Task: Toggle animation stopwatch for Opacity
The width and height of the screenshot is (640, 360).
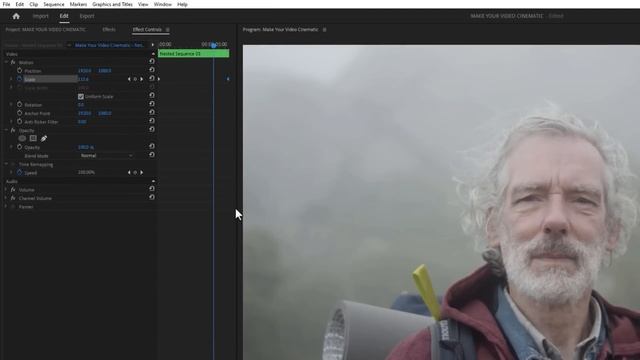Action: pos(20,147)
